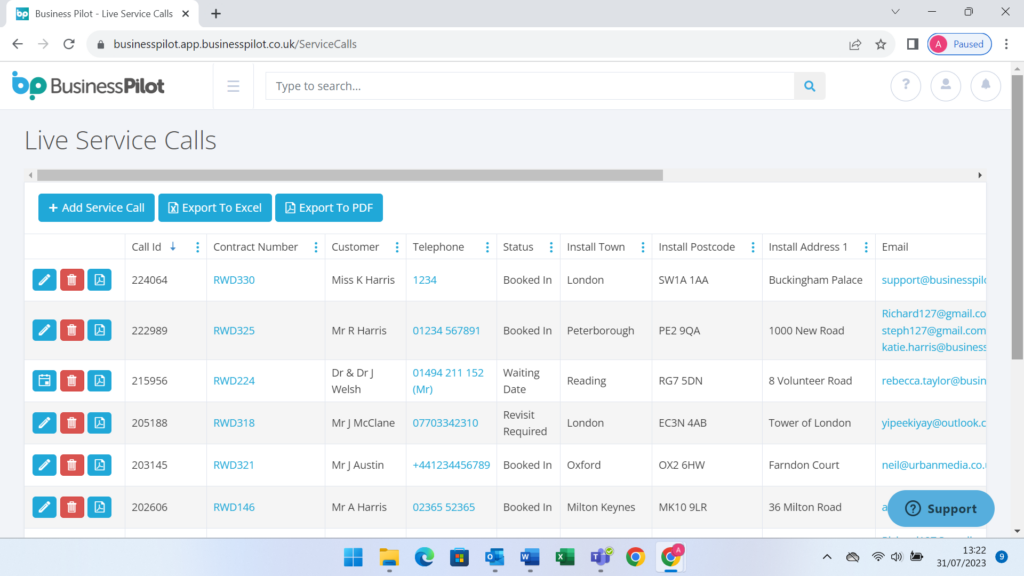Delete service call 205188
The image size is (1024, 576).
(72, 423)
